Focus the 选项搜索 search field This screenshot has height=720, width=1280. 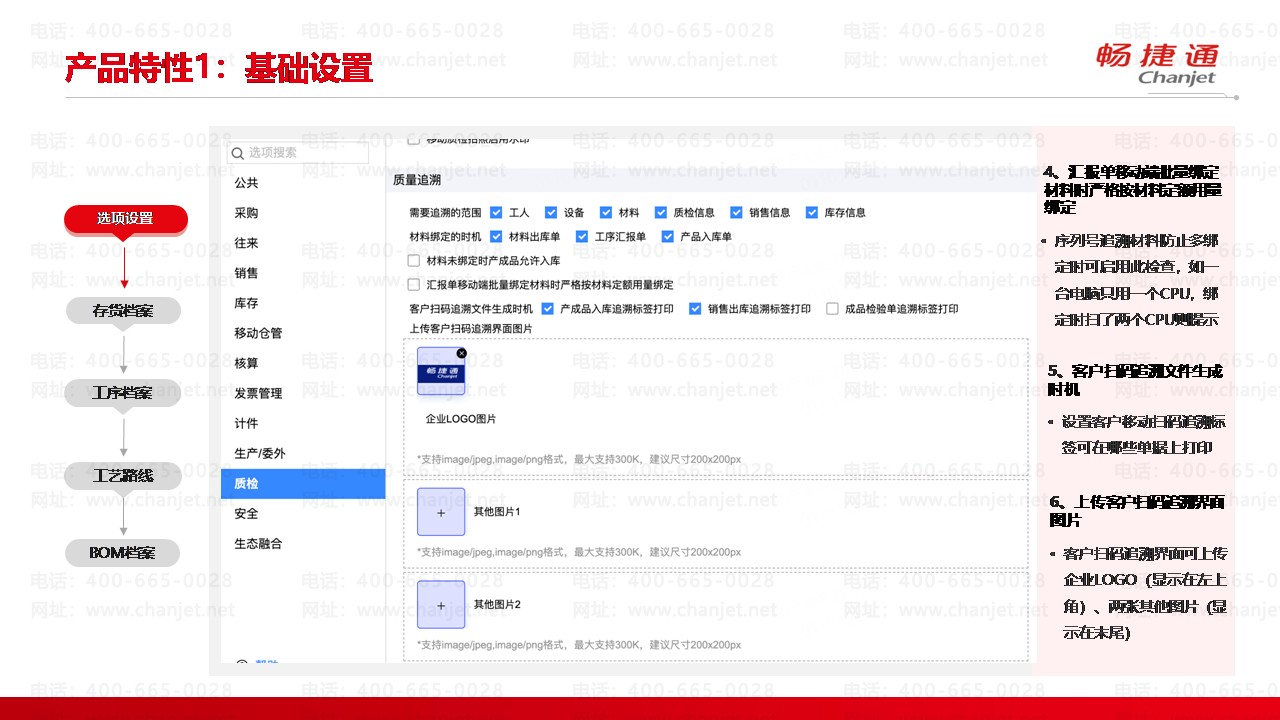click(x=298, y=153)
